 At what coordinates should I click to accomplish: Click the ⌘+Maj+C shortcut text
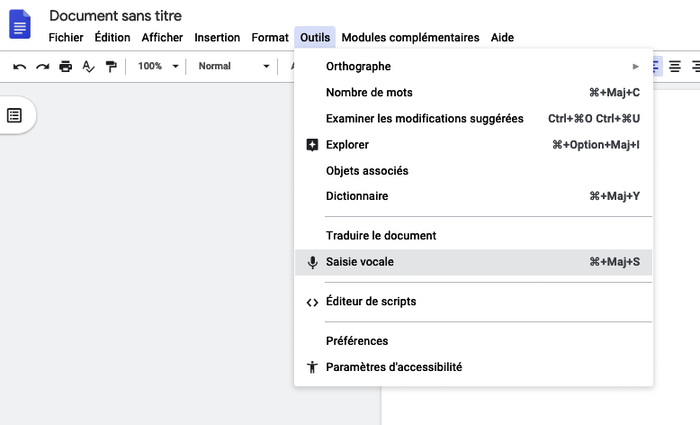(614, 92)
